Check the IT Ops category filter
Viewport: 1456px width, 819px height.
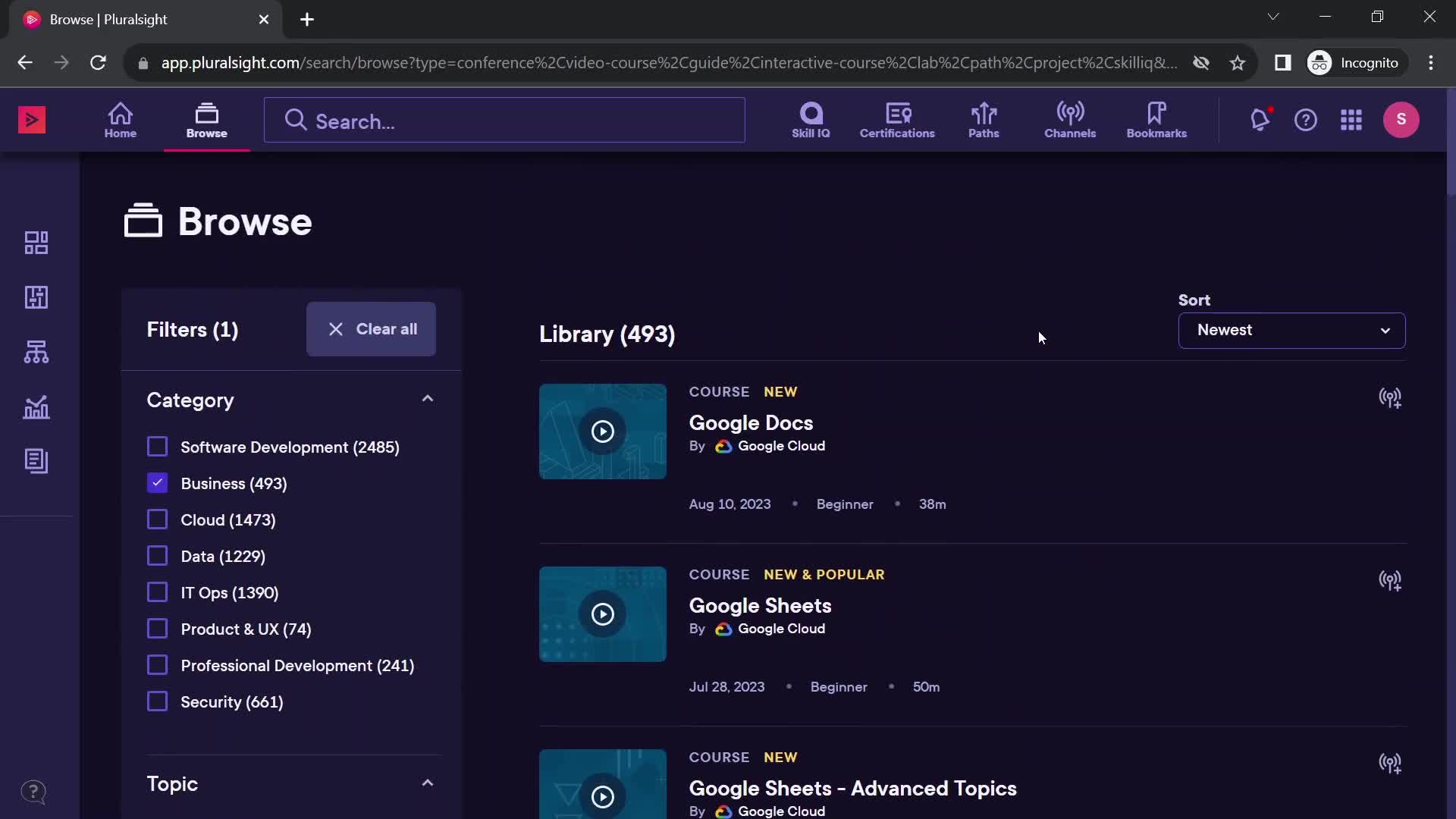click(x=157, y=592)
